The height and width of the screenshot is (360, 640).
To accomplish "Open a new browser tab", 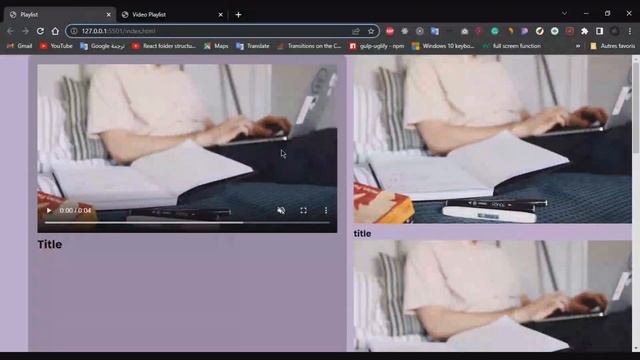I will (x=238, y=15).
